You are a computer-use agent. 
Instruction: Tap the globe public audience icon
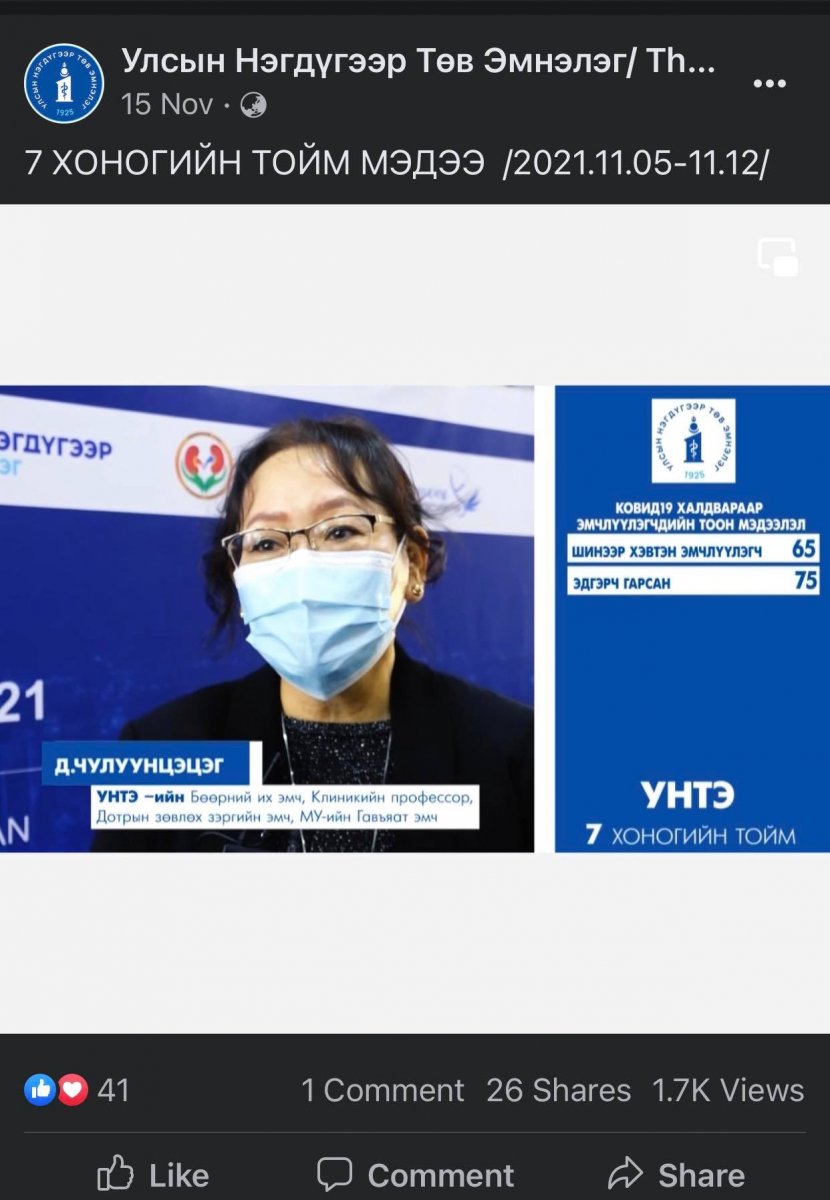point(254,104)
